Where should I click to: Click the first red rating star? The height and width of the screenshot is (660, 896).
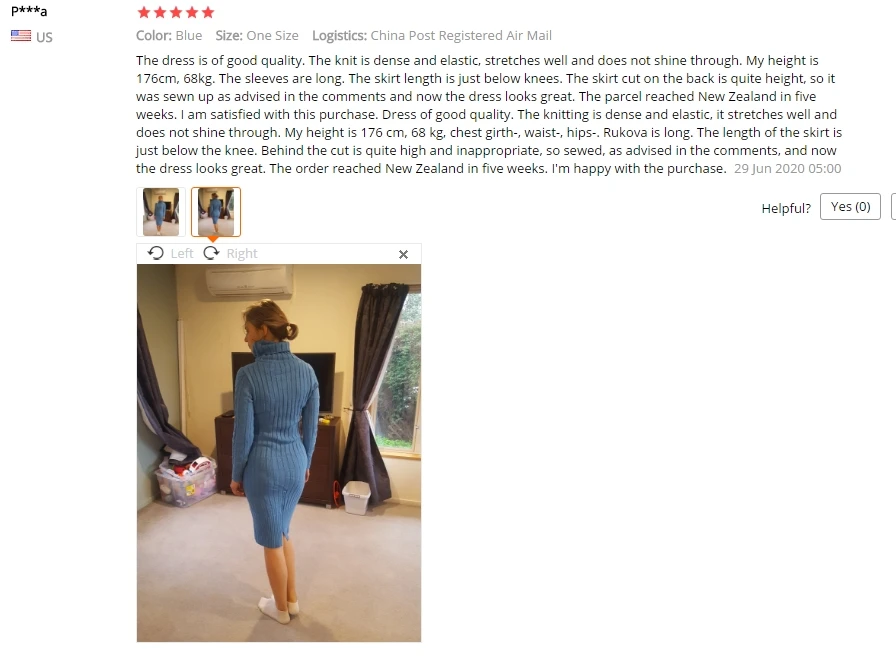tap(144, 12)
